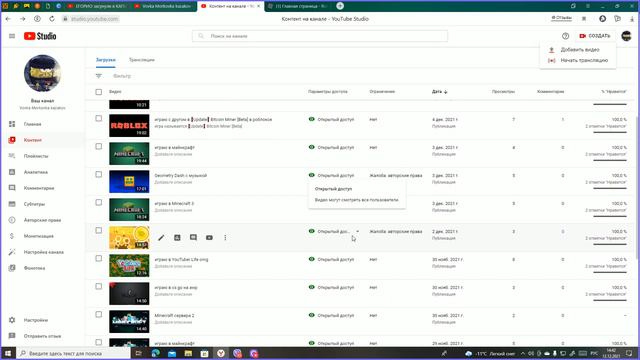Open Открытый доступ visibility for YouTuber Life video
Screen dimensions: 640x360
click(331, 260)
